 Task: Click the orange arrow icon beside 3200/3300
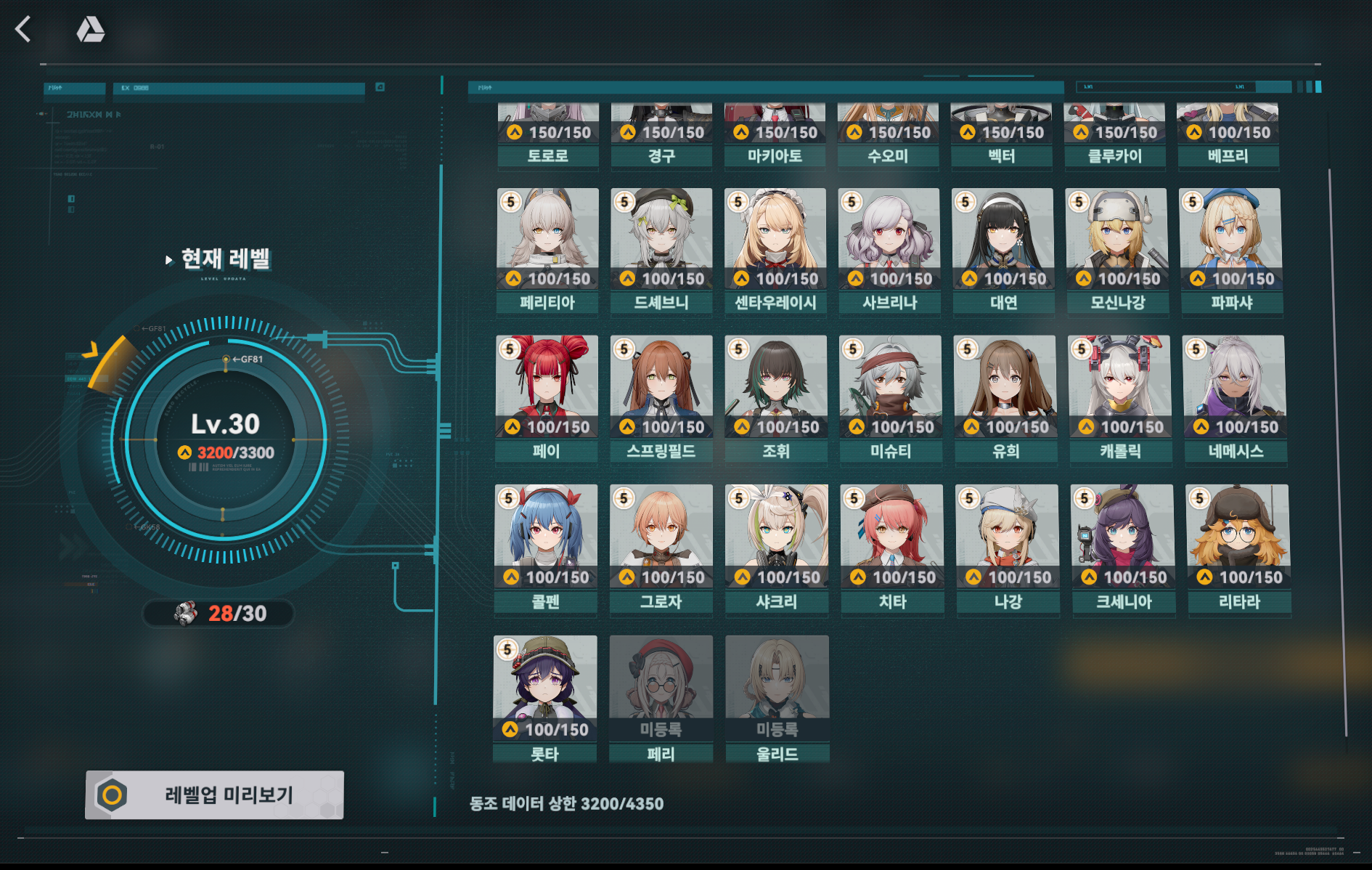(185, 452)
